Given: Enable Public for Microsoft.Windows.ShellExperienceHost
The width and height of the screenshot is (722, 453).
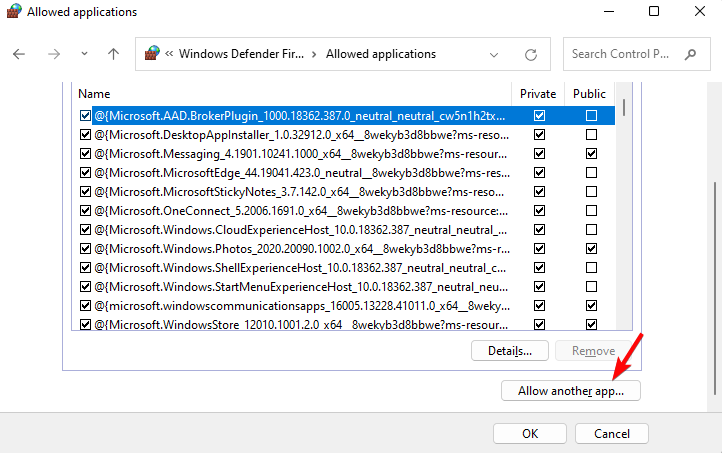Looking at the screenshot, I should (591, 267).
